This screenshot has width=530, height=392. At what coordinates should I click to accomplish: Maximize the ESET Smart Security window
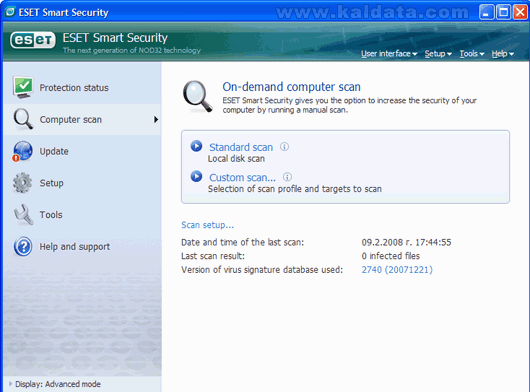[x=503, y=12]
